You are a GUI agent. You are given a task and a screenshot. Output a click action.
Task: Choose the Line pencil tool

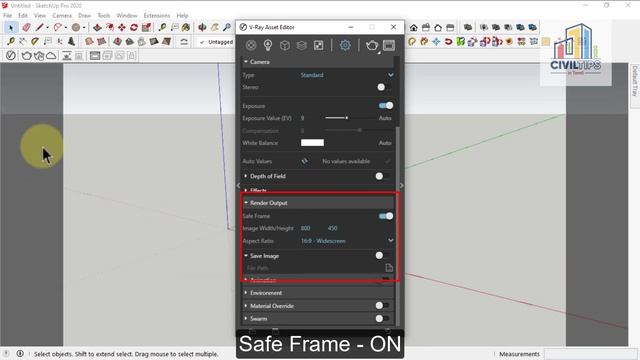tap(39, 27)
